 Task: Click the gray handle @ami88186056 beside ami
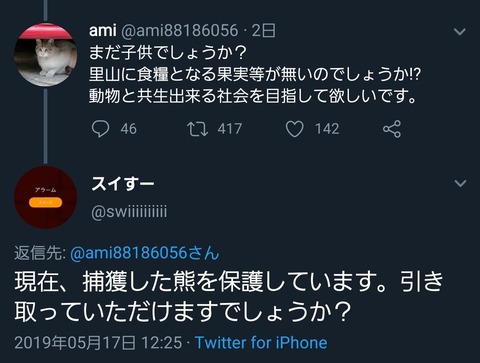[x=179, y=31]
